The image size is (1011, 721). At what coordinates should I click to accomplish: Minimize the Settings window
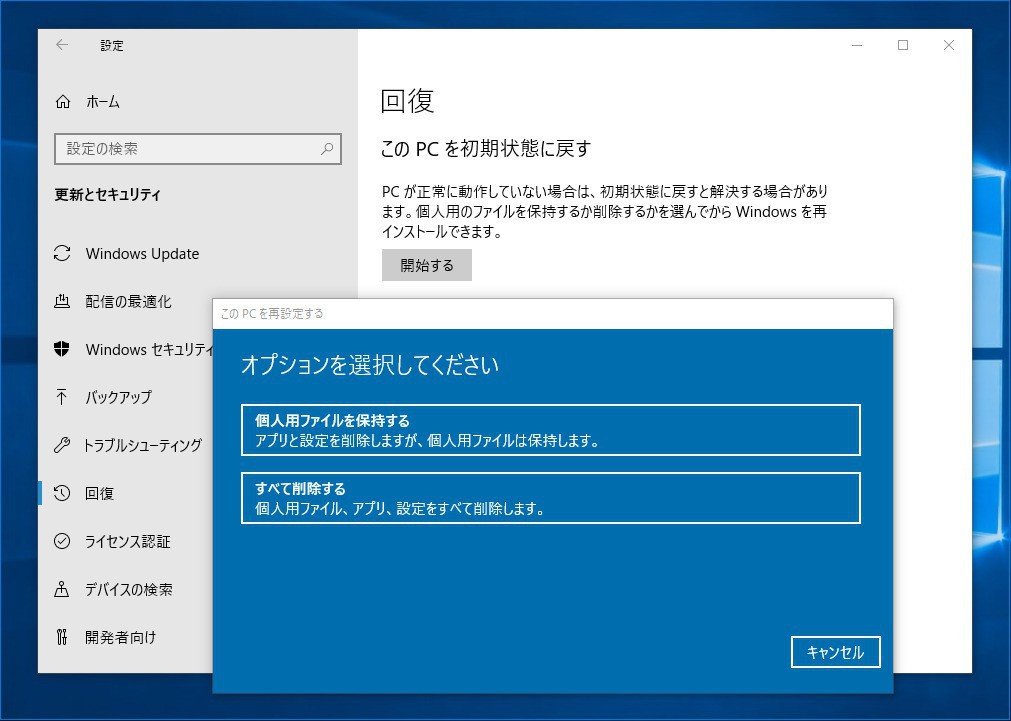point(857,45)
